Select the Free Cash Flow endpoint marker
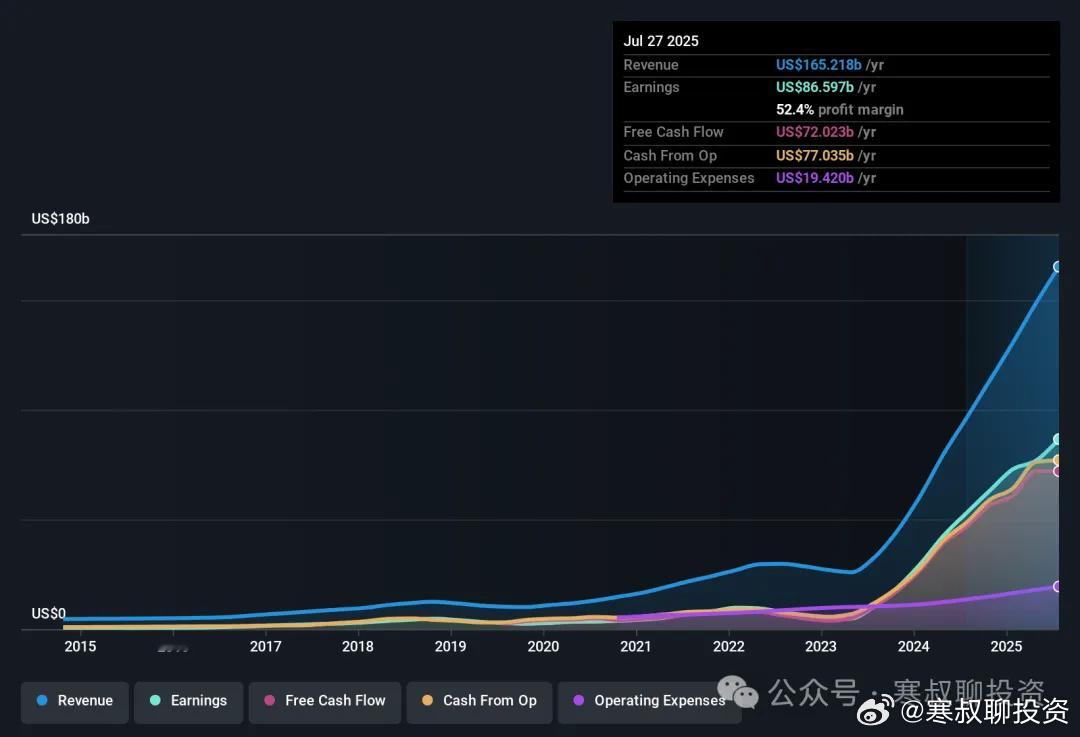This screenshot has height=737, width=1080. click(1057, 471)
